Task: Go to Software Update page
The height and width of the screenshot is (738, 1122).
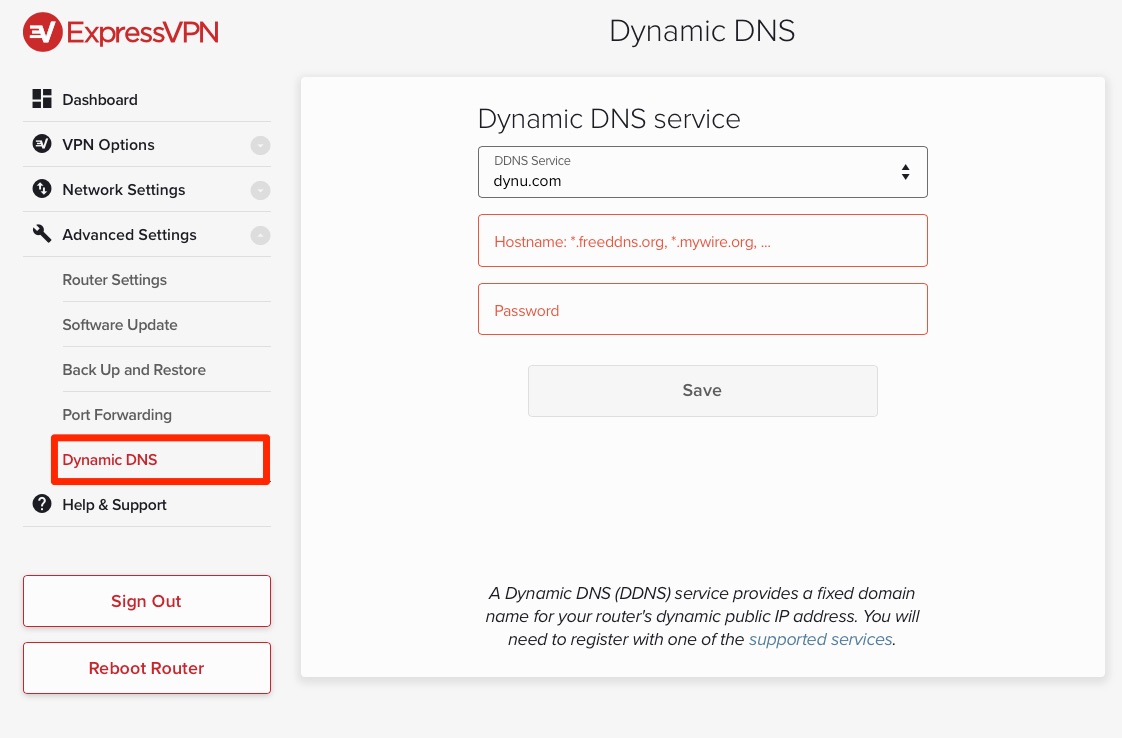Action: tap(119, 325)
